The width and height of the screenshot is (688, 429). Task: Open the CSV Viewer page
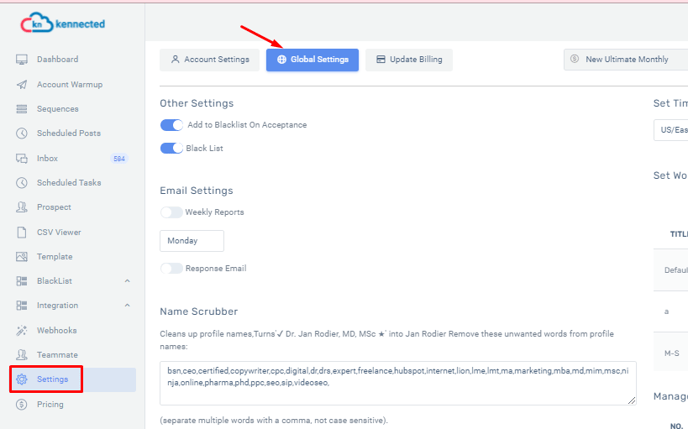point(59,232)
